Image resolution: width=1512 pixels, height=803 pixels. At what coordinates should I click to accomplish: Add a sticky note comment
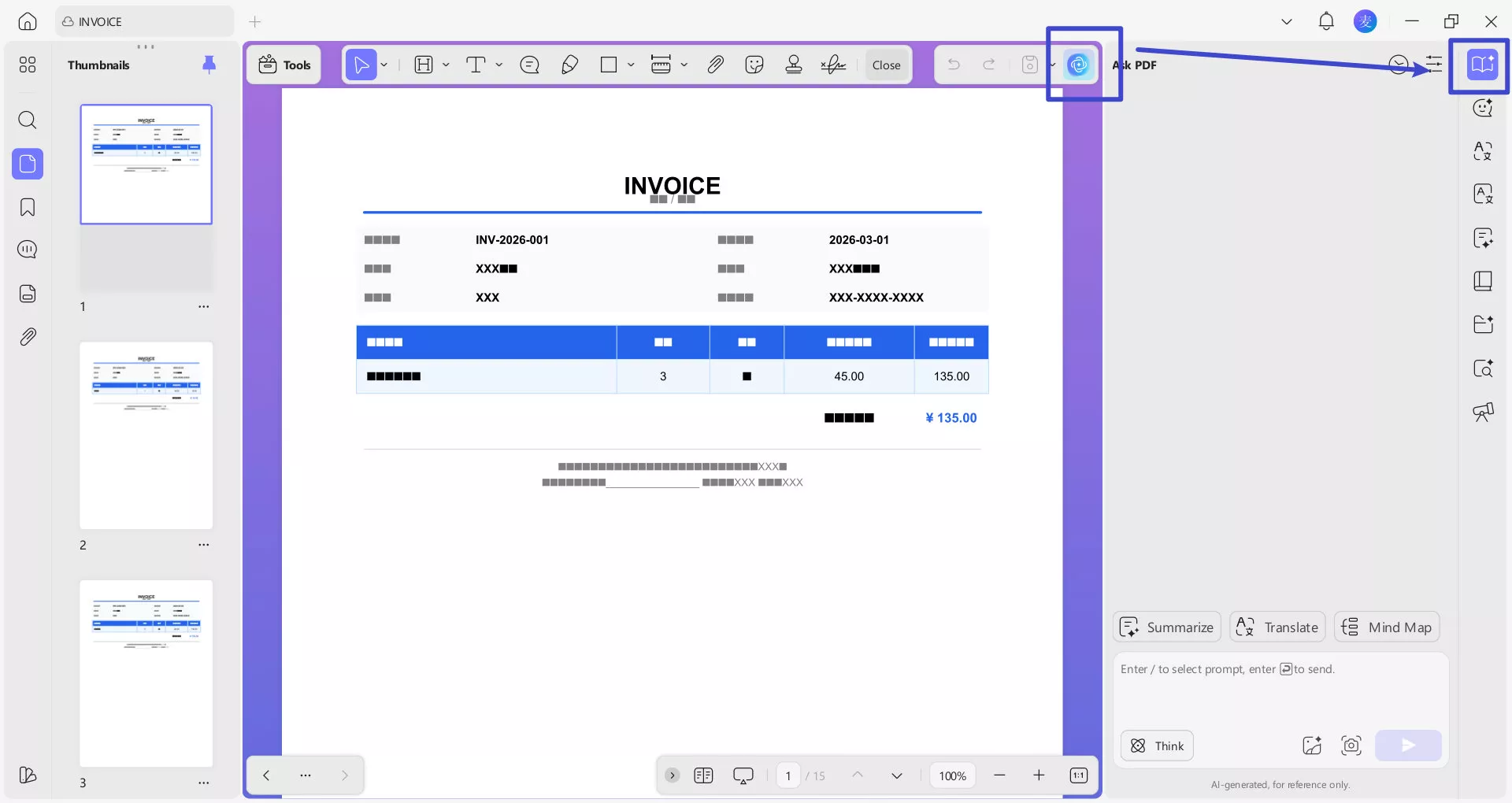(x=530, y=65)
